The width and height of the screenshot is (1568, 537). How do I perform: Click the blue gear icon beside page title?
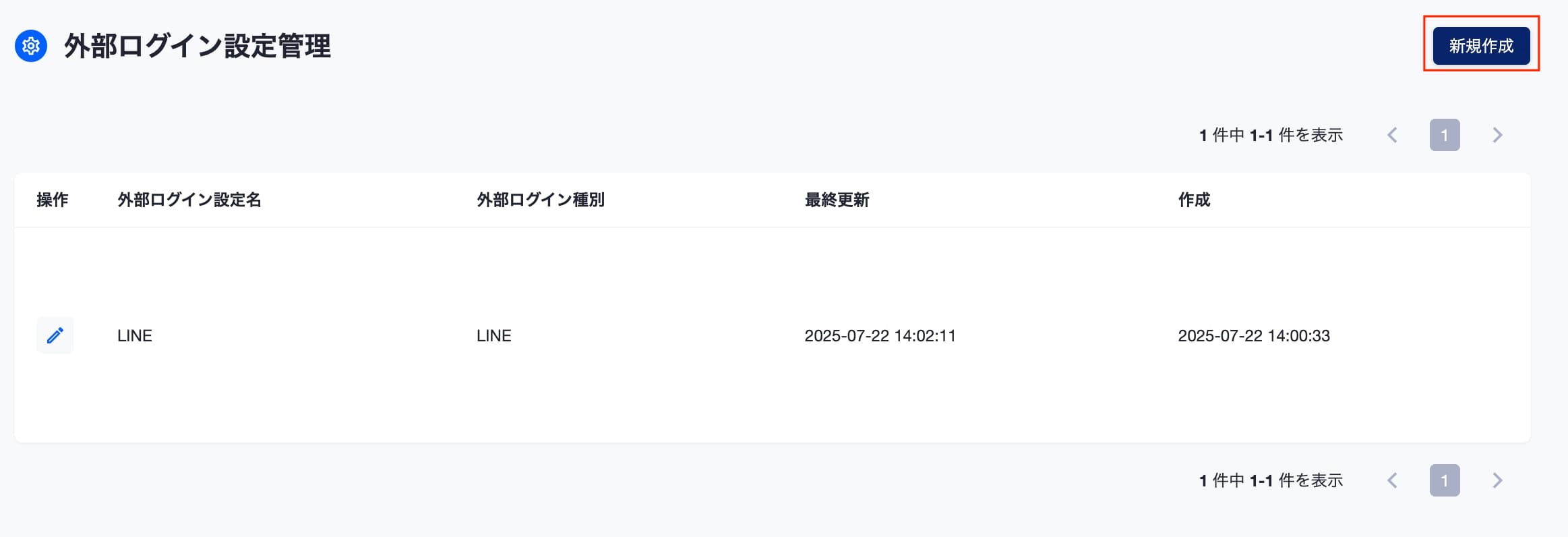pyautogui.click(x=31, y=46)
